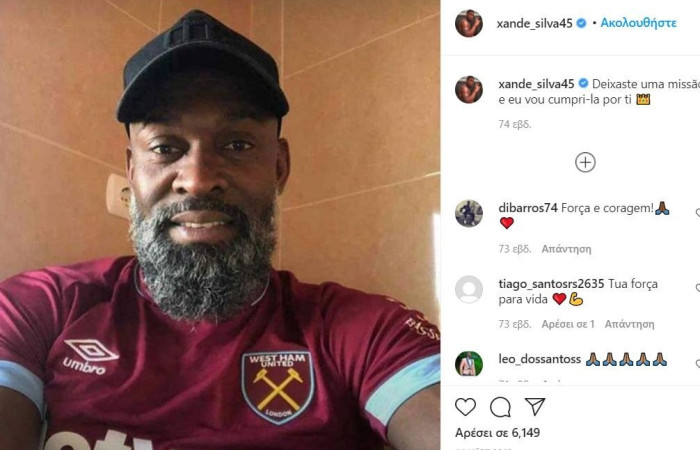Follow the account via Ακολουθήστε
The height and width of the screenshot is (450, 700).
pos(638,23)
